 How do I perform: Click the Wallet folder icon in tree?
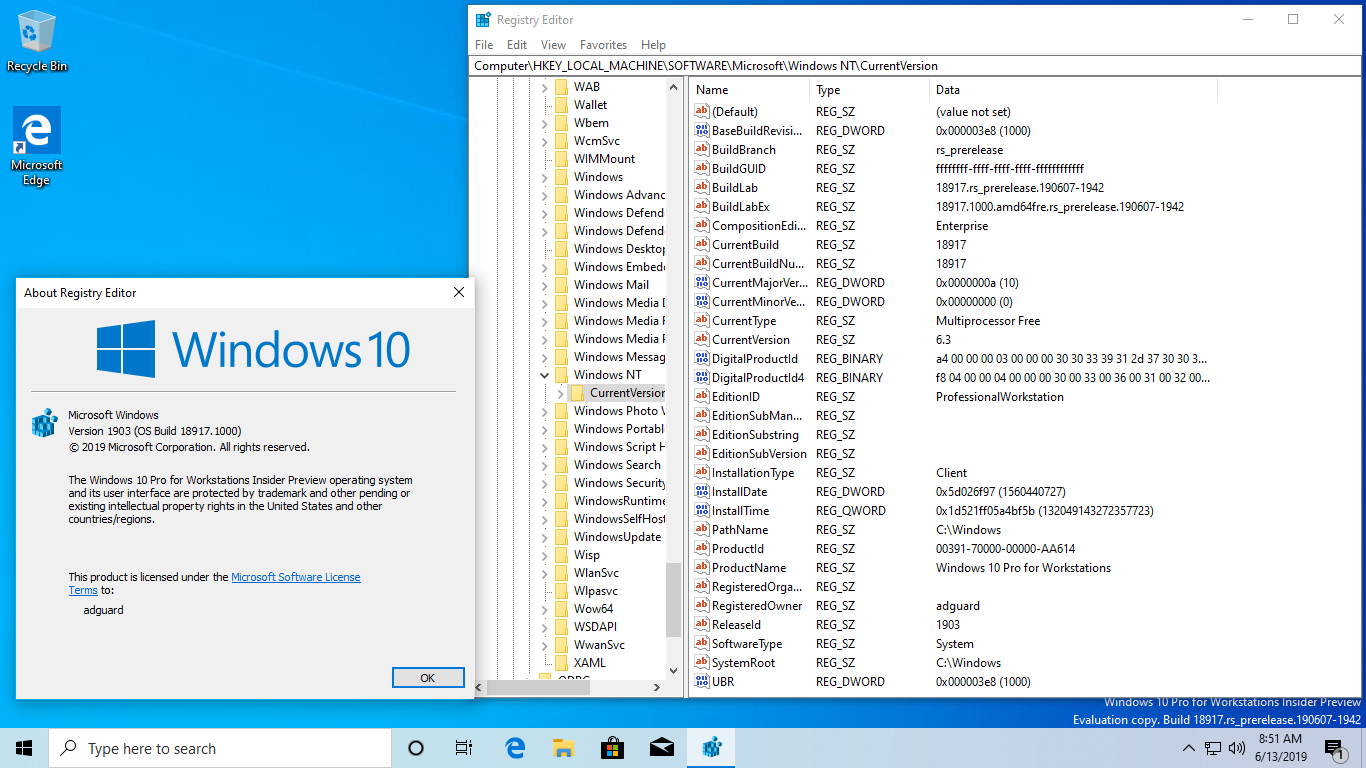pyautogui.click(x=562, y=105)
